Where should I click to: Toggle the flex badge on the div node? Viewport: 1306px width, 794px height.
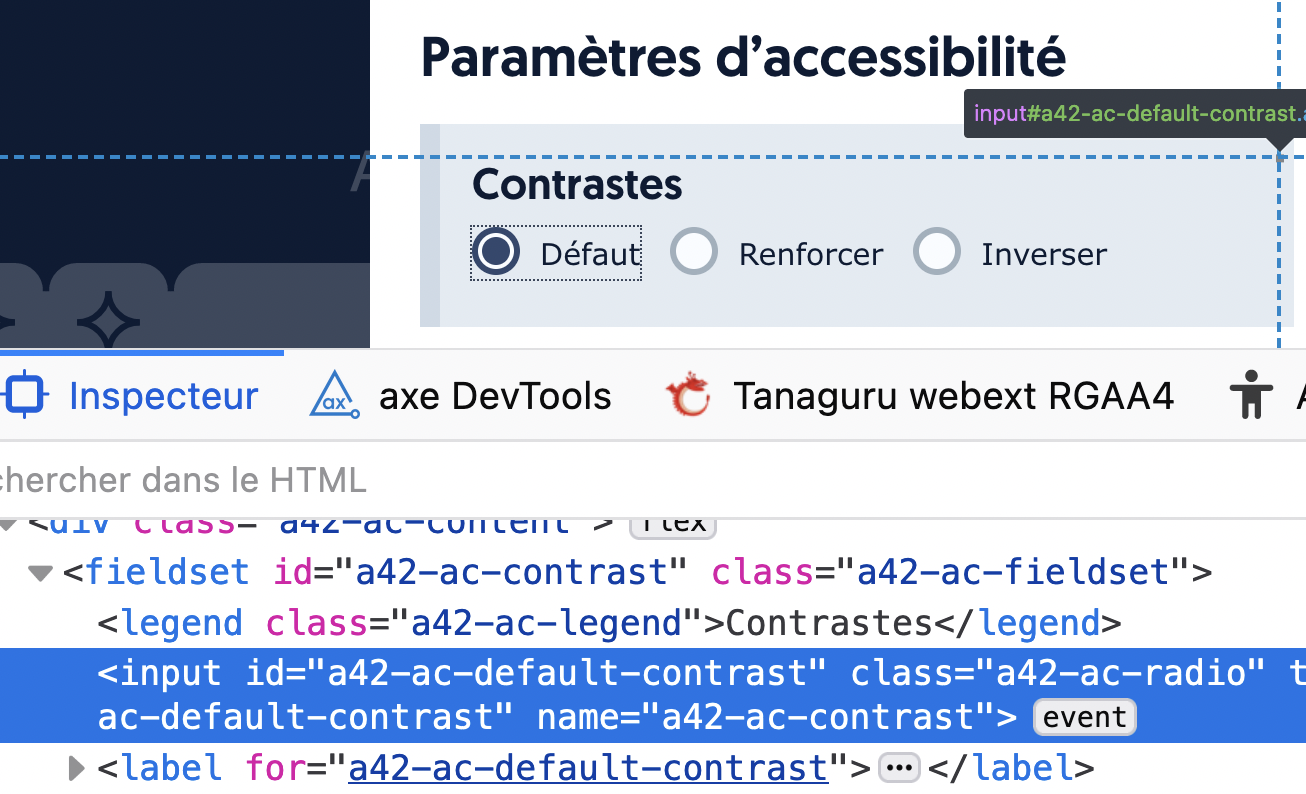click(x=675, y=523)
